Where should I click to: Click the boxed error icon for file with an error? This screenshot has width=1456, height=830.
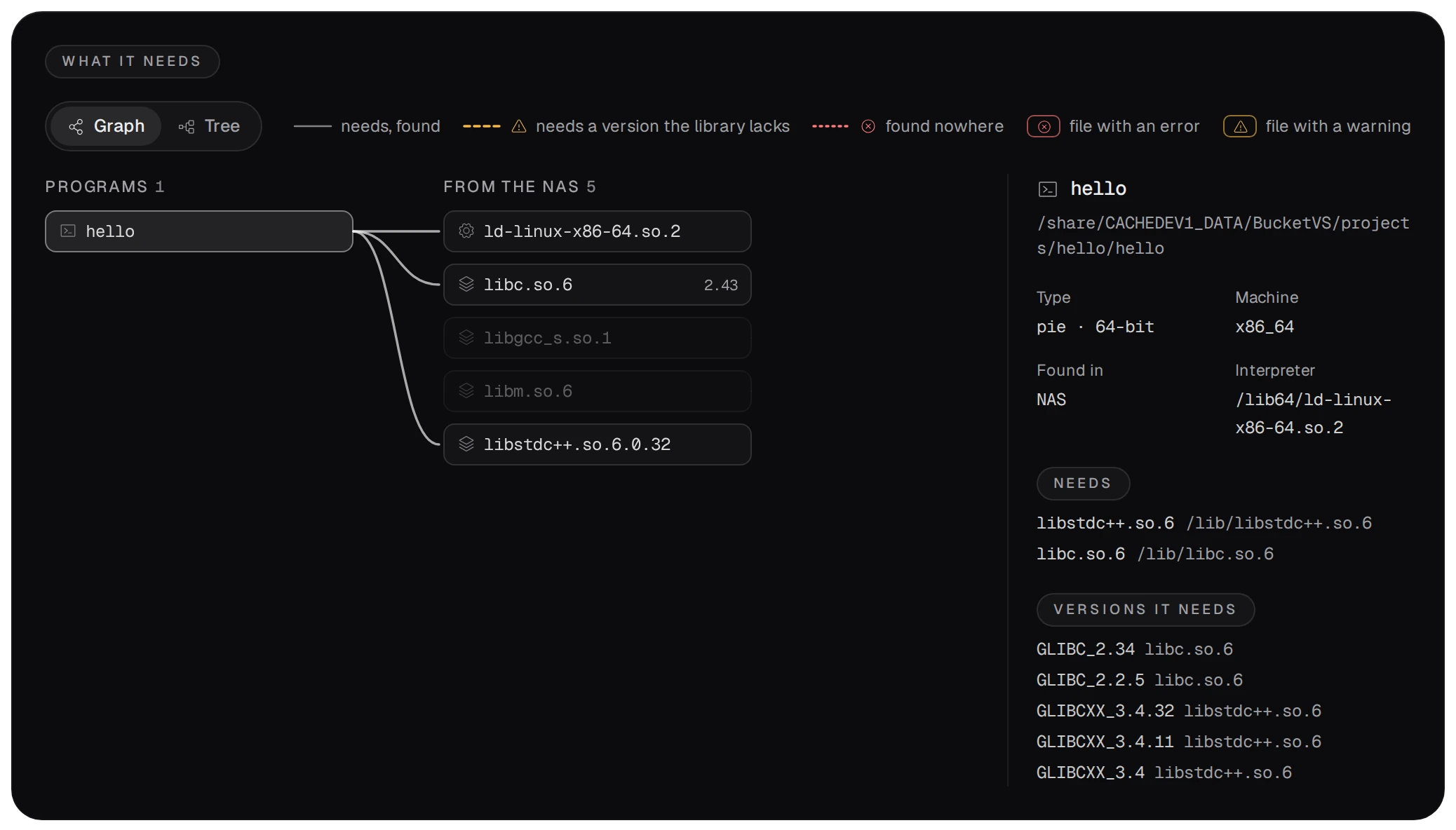tap(1044, 126)
